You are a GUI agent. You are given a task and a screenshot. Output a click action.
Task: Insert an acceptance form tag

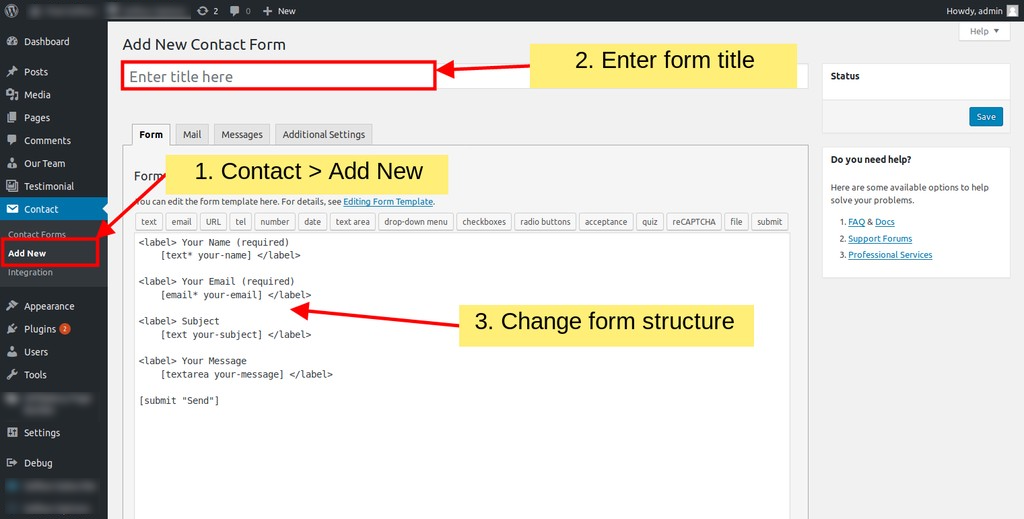pos(606,222)
